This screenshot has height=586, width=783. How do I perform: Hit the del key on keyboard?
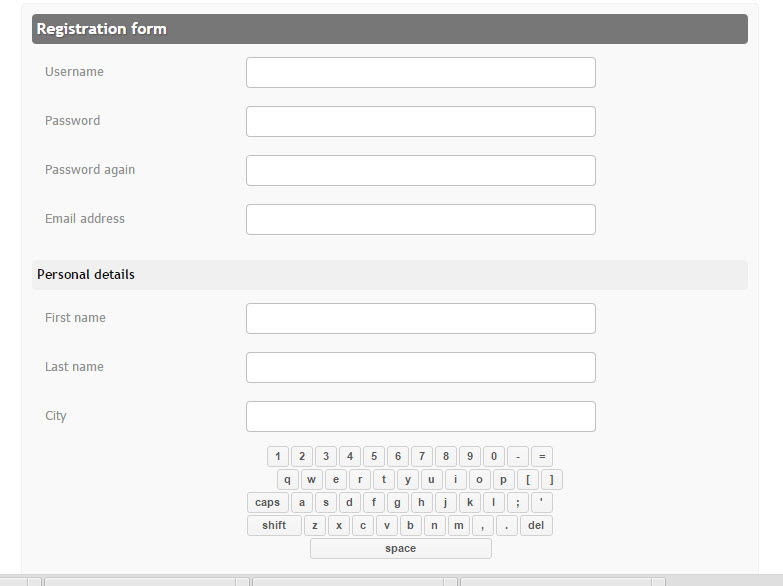(x=536, y=525)
